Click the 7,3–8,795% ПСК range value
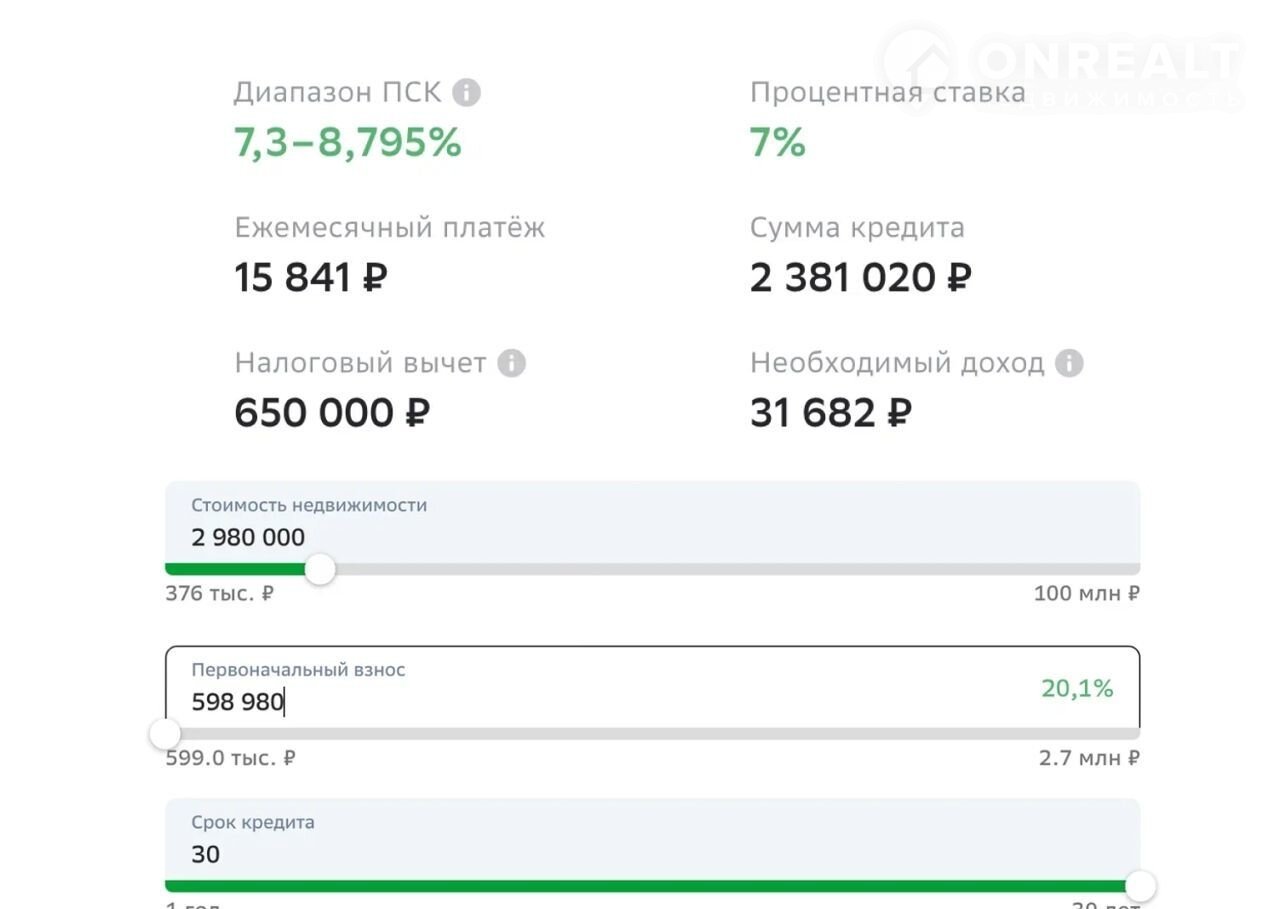This screenshot has width=1280, height=909. tap(348, 143)
